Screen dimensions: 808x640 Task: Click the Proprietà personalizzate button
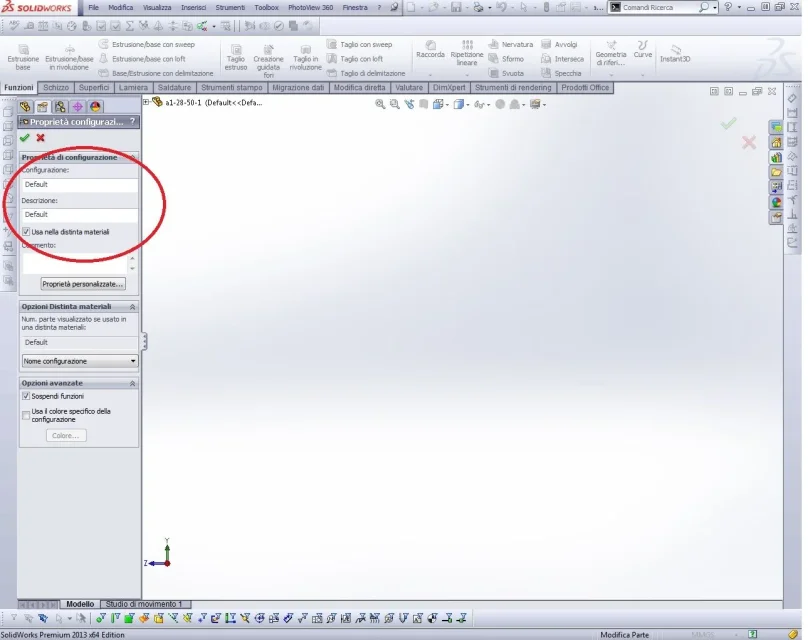pyautogui.click(x=83, y=284)
